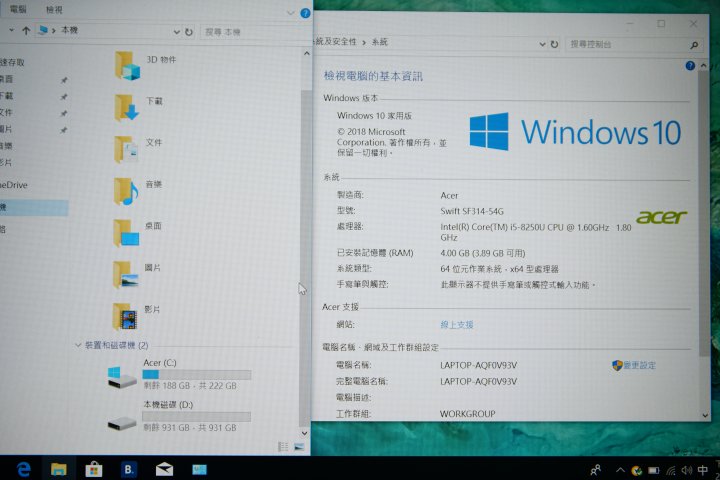Open Control Panel address history dropdown
Image resolution: width=720 pixels, height=480 pixels.
(x=542, y=44)
